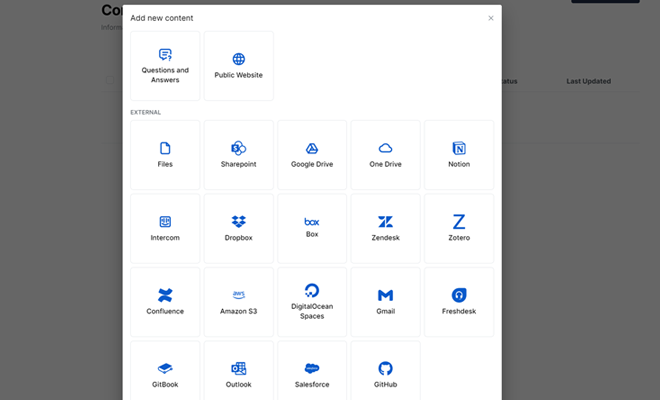The height and width of the screenshot is (400, 660).
Task: Select the Questions and Answers content option
Action: point(165,66)
